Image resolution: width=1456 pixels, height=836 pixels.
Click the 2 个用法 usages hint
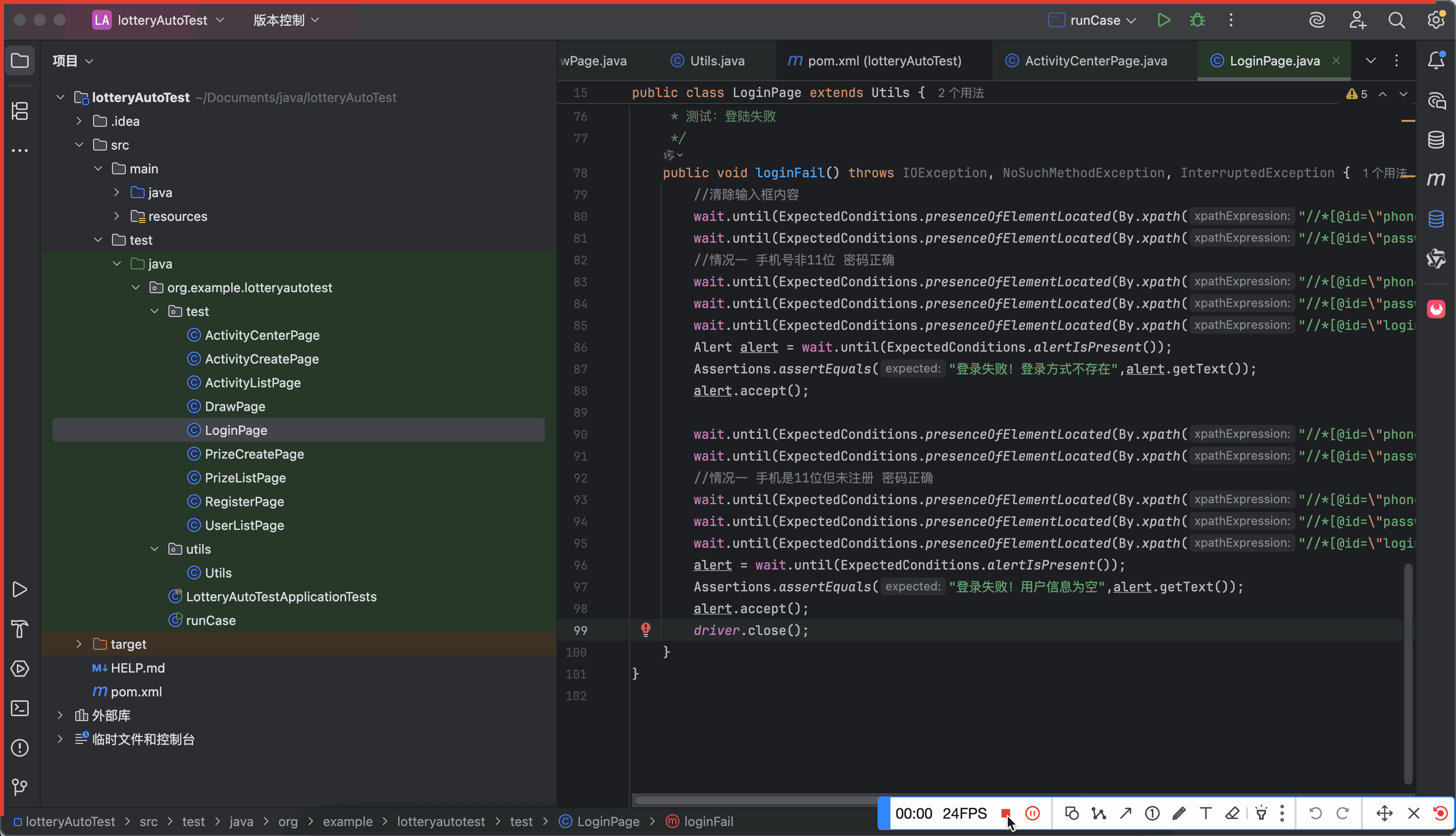pyautogui.click(x=961, y=93)
